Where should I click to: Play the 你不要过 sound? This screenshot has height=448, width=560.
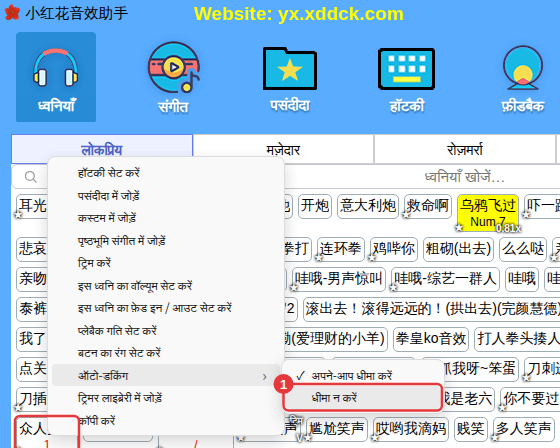[x=530, y=399]
